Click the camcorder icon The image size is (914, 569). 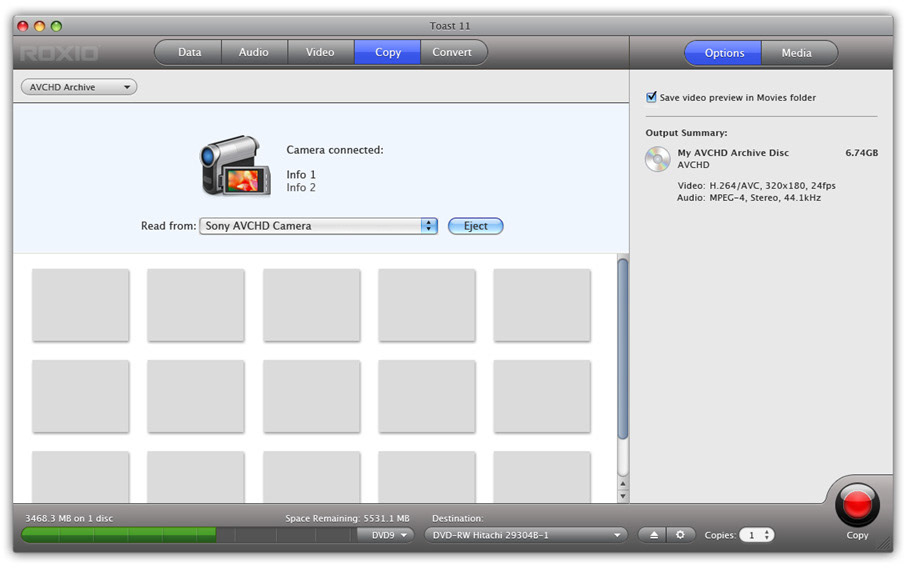[235, 166]
